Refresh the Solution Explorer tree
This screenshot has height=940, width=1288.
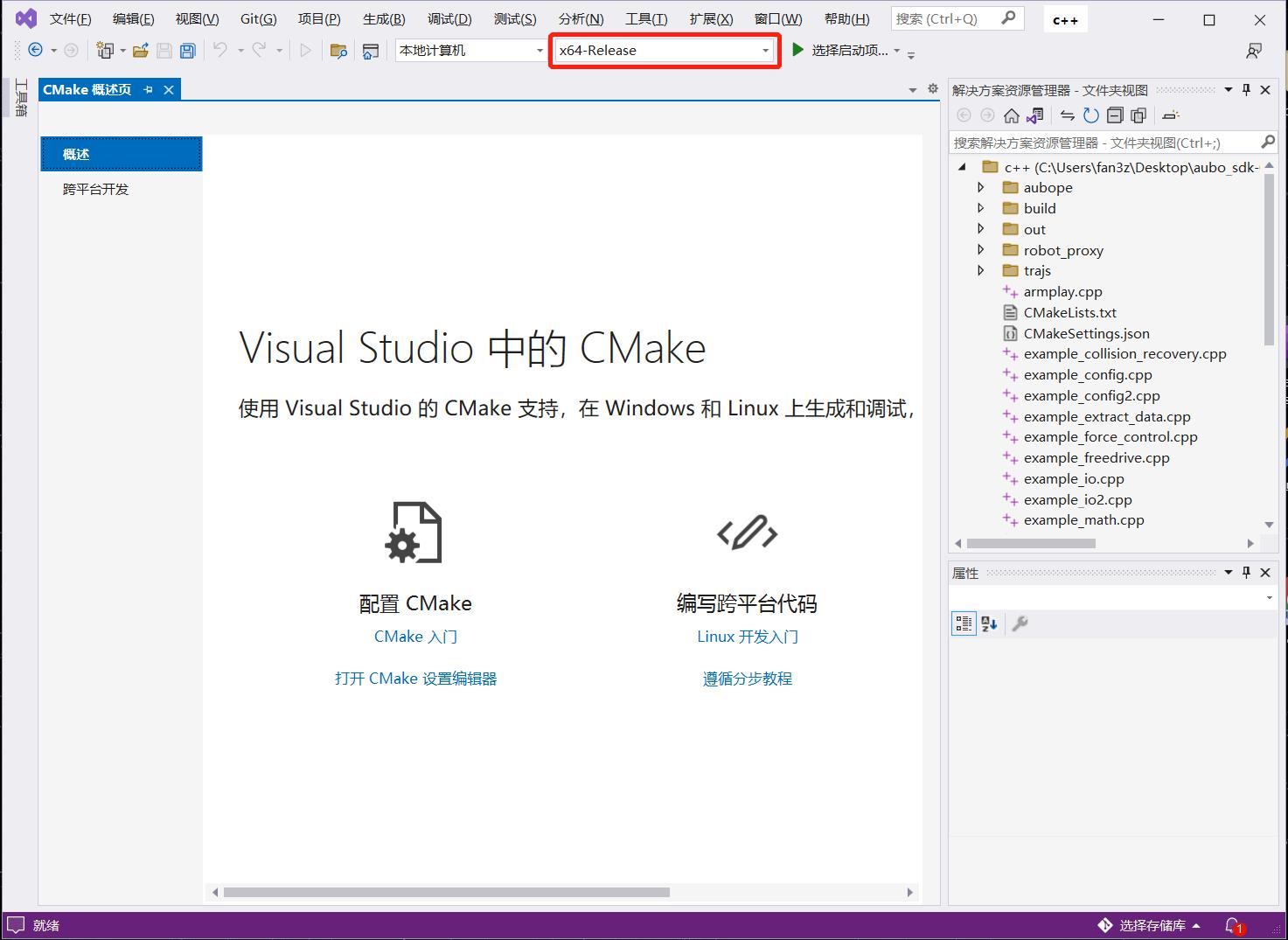[x=1090, y=115]
